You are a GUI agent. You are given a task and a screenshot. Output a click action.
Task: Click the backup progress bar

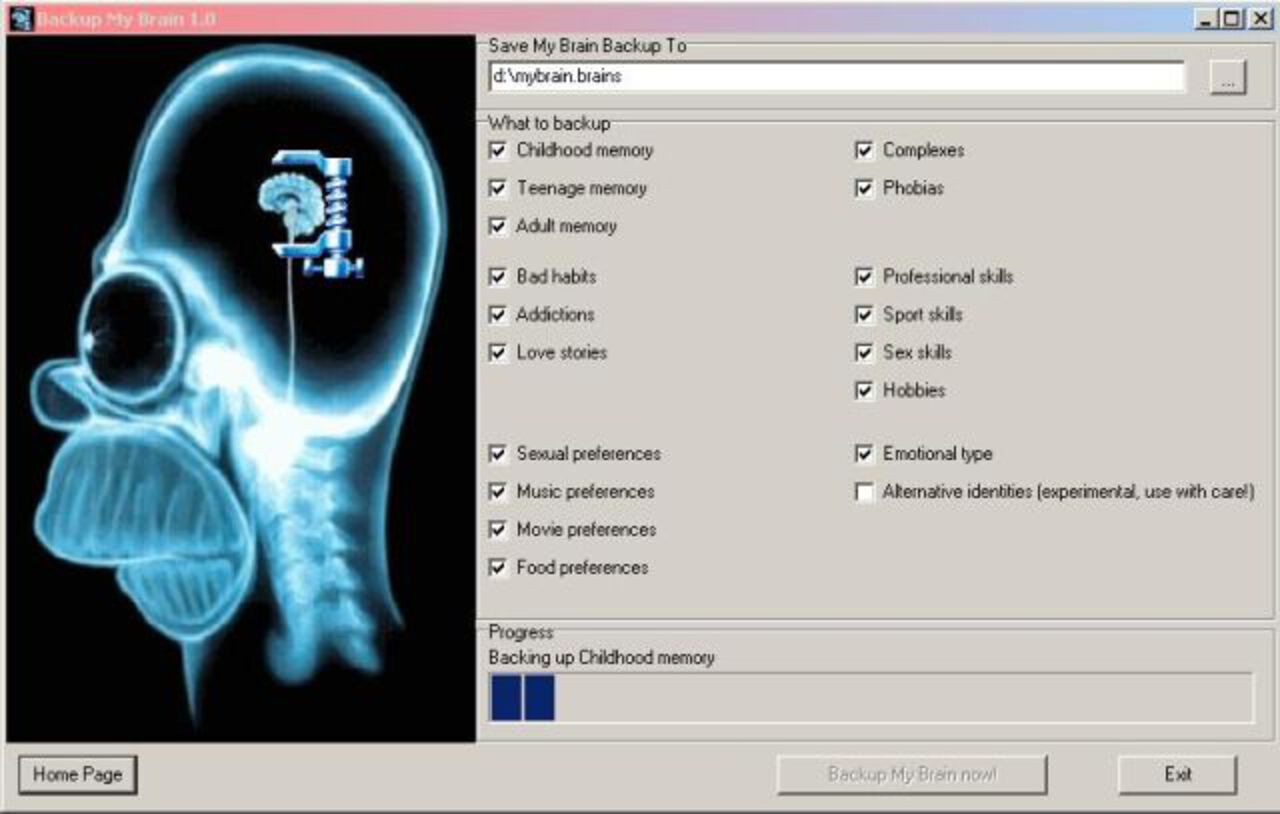870,697
